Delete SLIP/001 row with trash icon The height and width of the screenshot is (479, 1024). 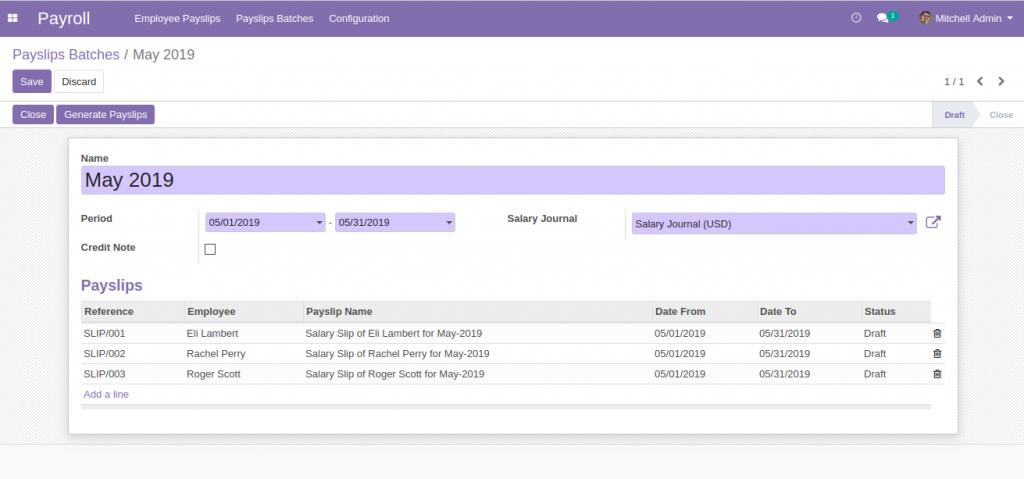(x=937, y=333)
